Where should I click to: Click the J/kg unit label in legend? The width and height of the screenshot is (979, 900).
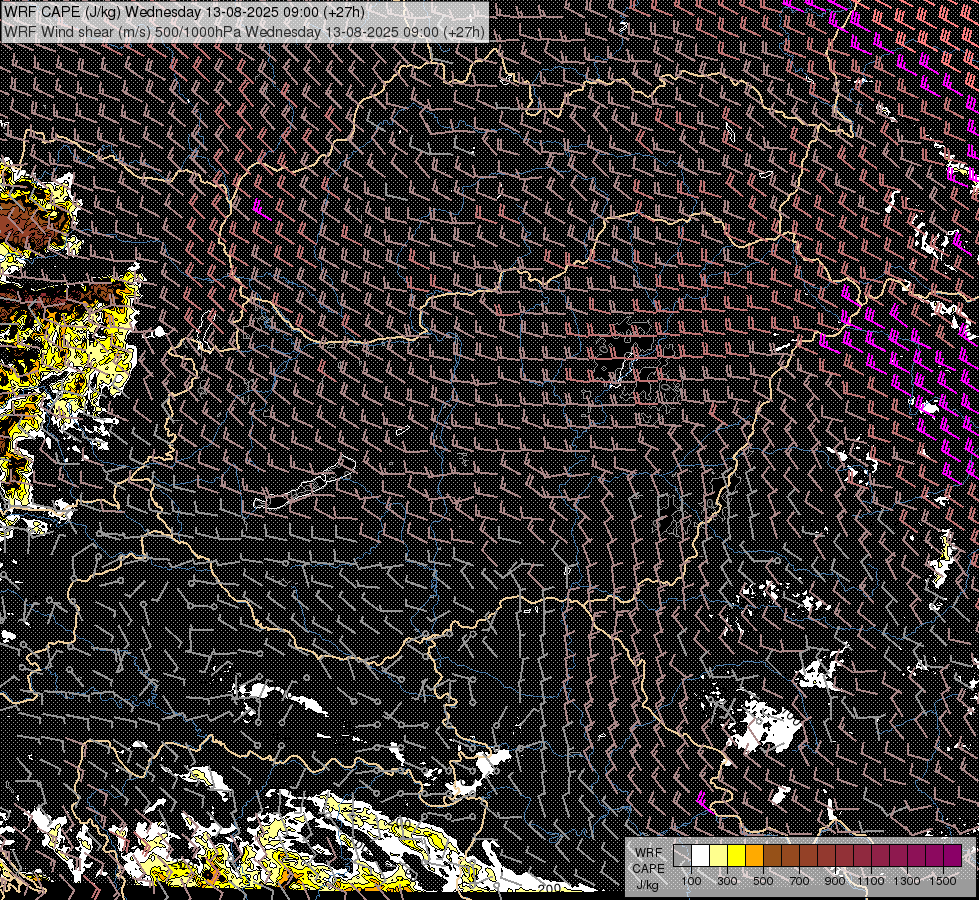(648, 885)
